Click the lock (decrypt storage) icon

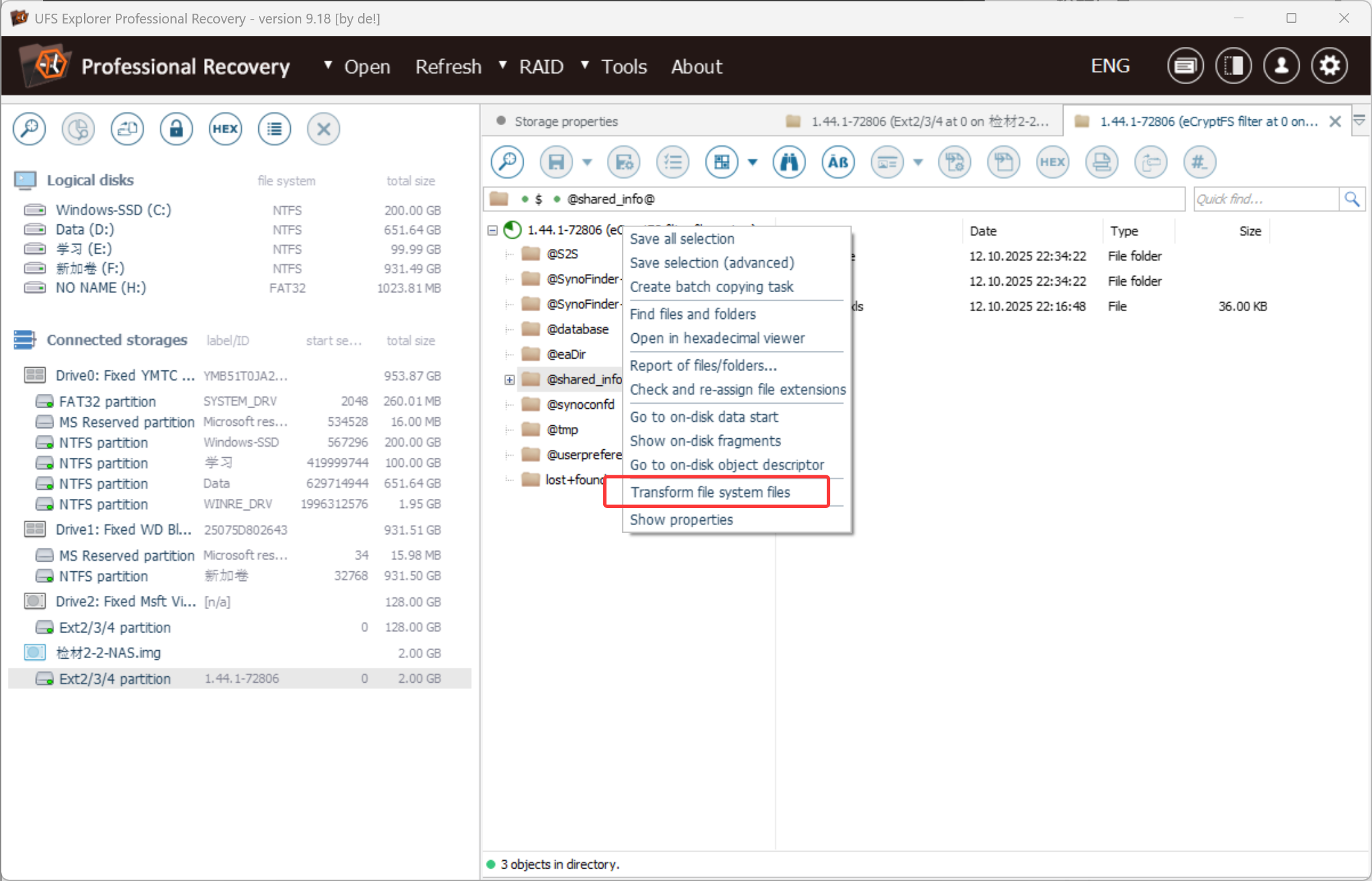pos(176,128)
